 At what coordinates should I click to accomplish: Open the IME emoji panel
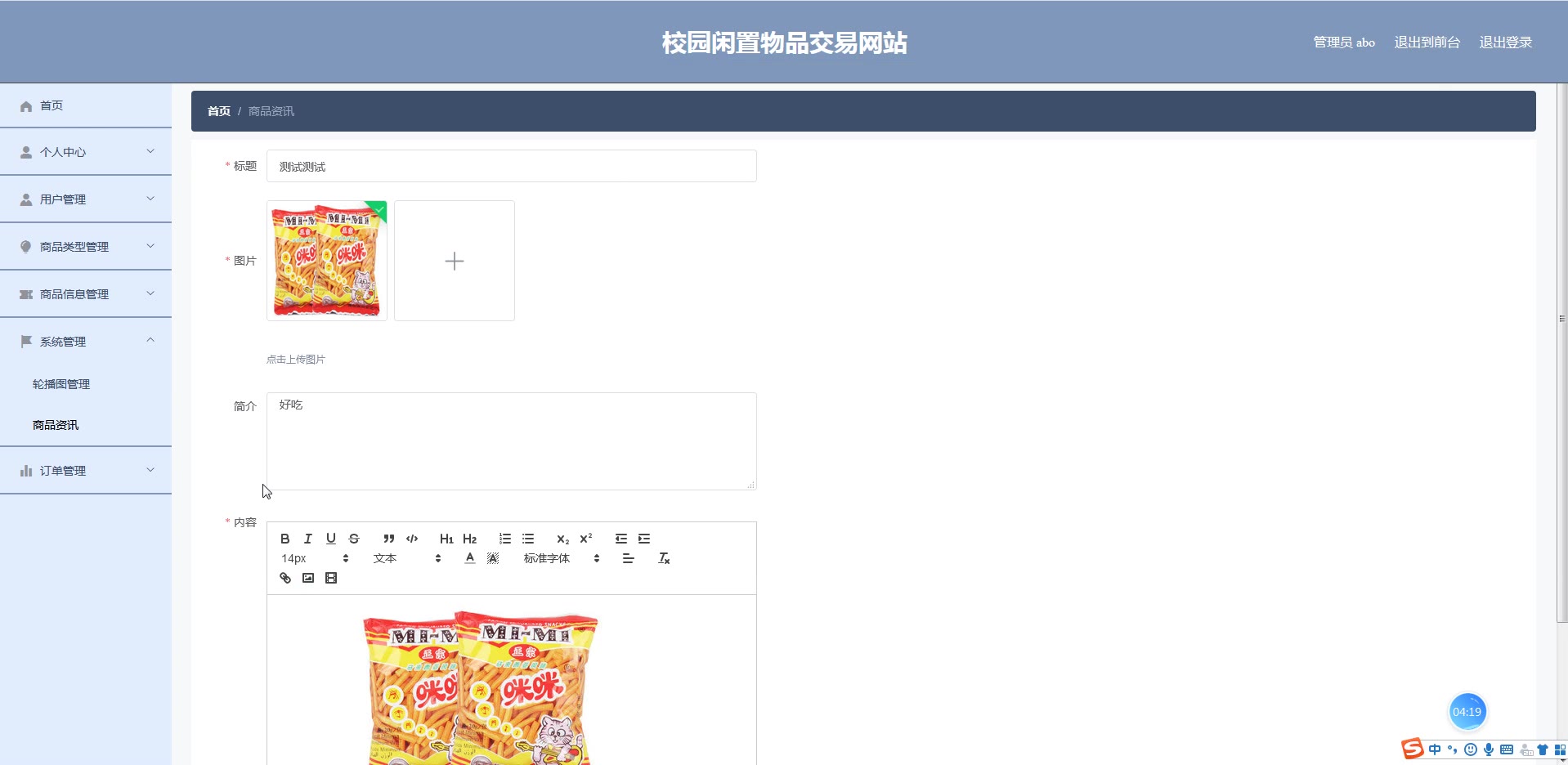(x=1471, y=749)
